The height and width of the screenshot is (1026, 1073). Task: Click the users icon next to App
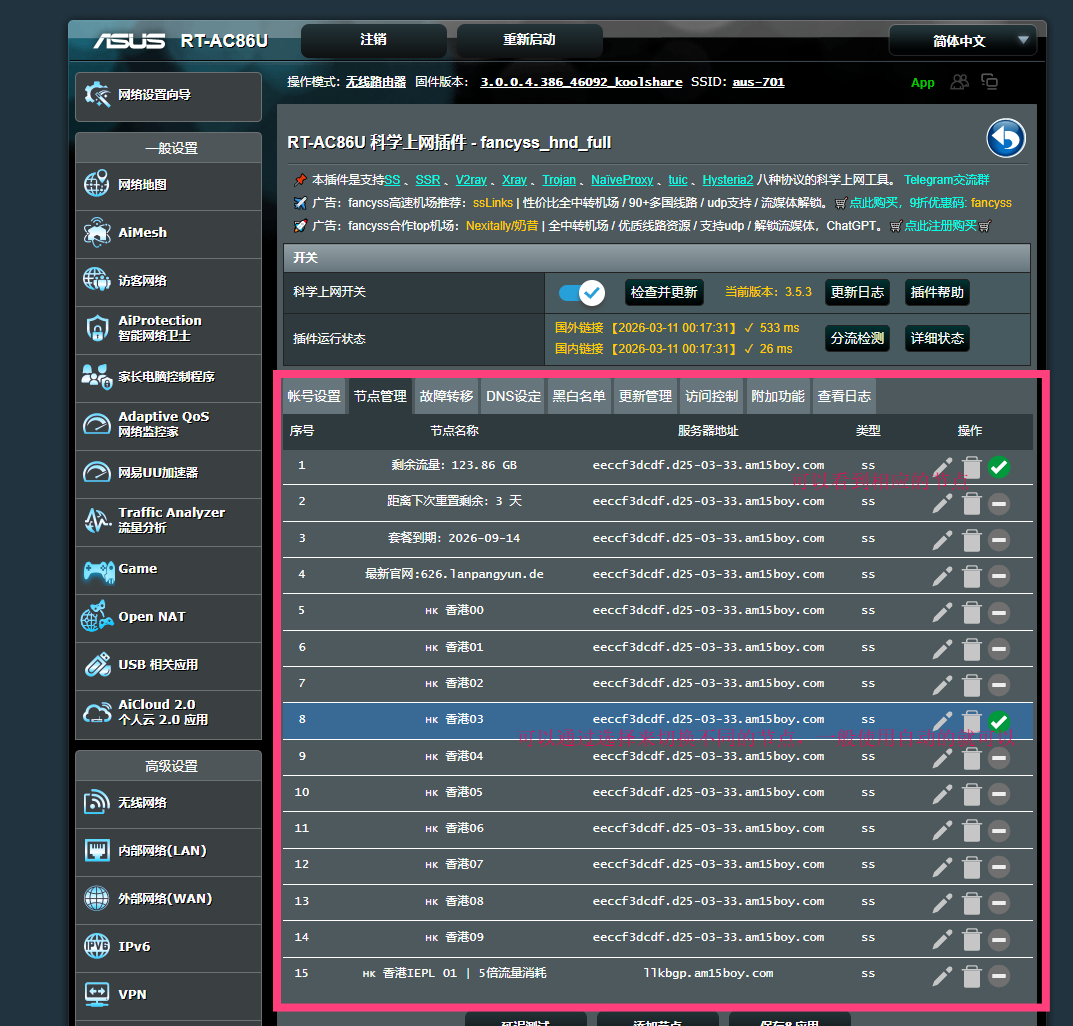point(959,82)
